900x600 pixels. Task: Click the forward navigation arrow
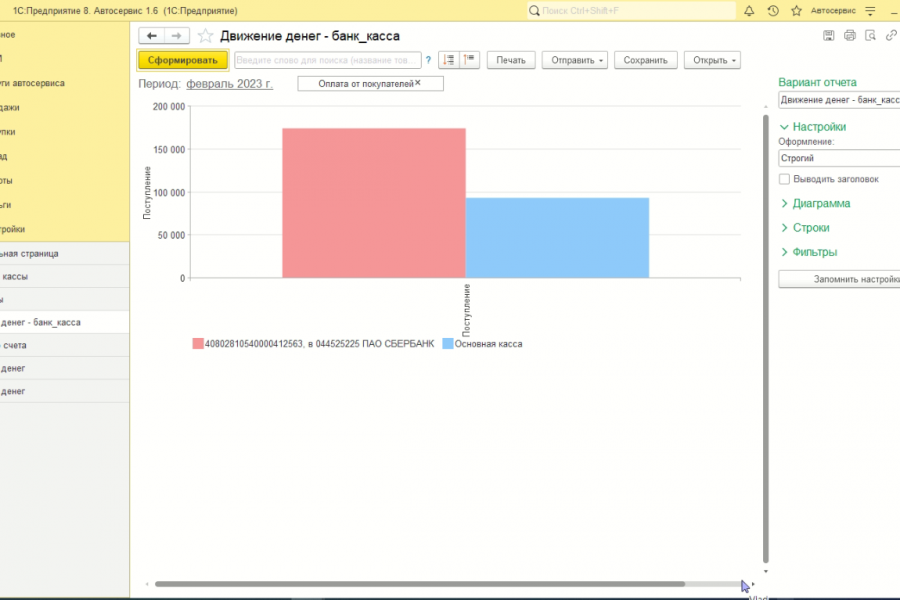[x=177, y=36]
